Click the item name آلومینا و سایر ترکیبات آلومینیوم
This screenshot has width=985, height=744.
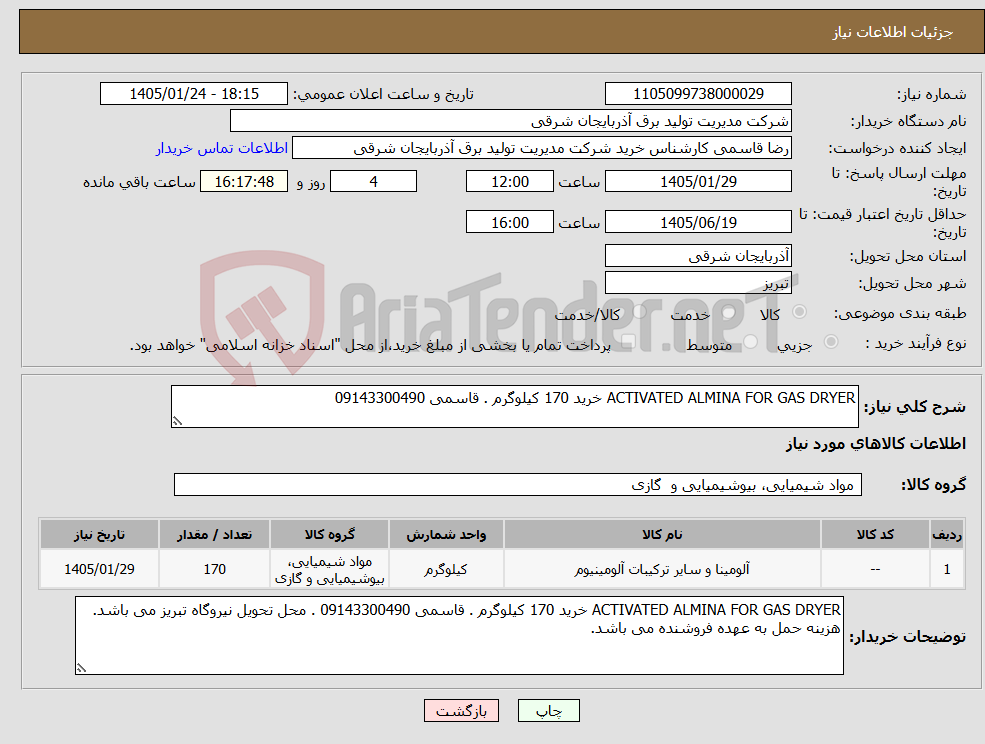(662, 569)
